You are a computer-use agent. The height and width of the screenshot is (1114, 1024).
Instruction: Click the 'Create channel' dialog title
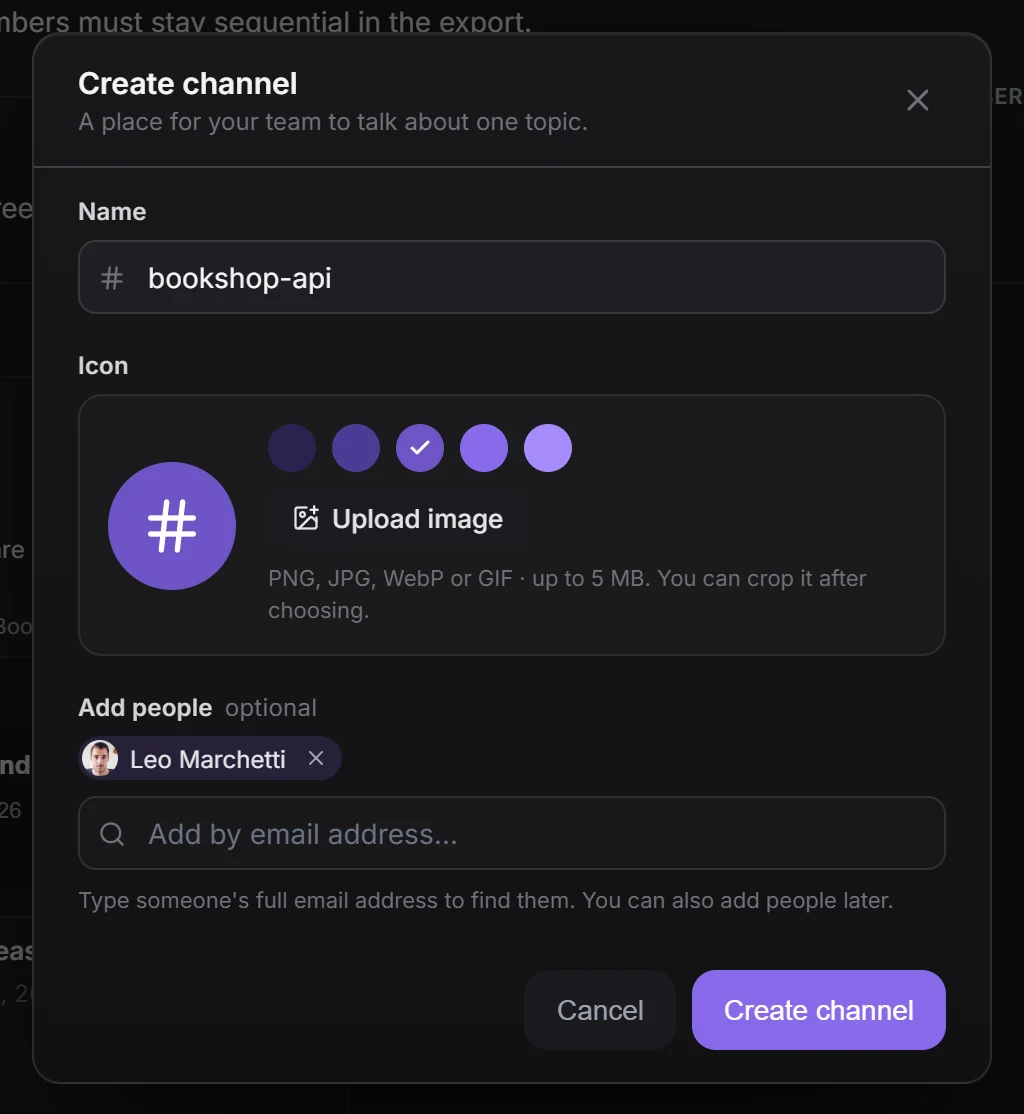click(188, 84)
